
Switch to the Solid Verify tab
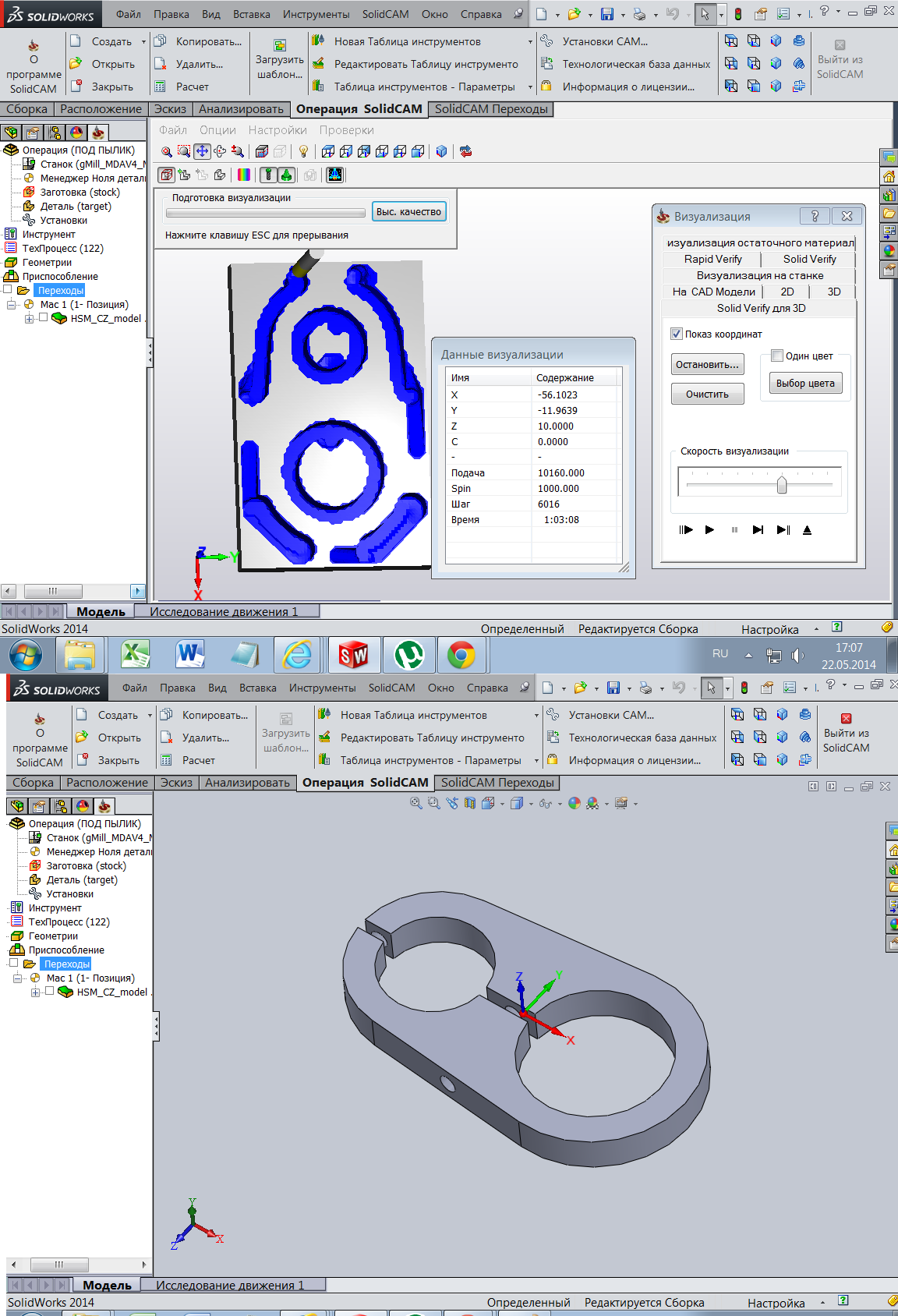pos(809,259)
